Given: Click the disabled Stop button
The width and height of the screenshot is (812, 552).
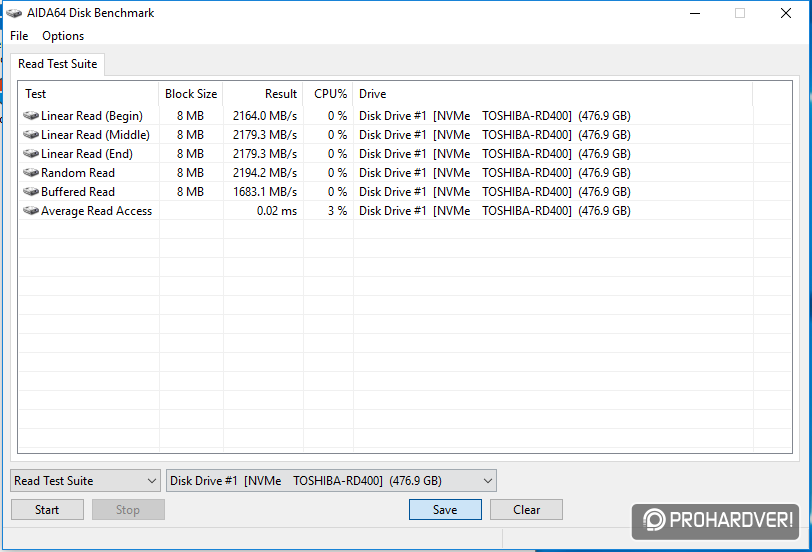Looking at the screenshot, I should 128,510.
